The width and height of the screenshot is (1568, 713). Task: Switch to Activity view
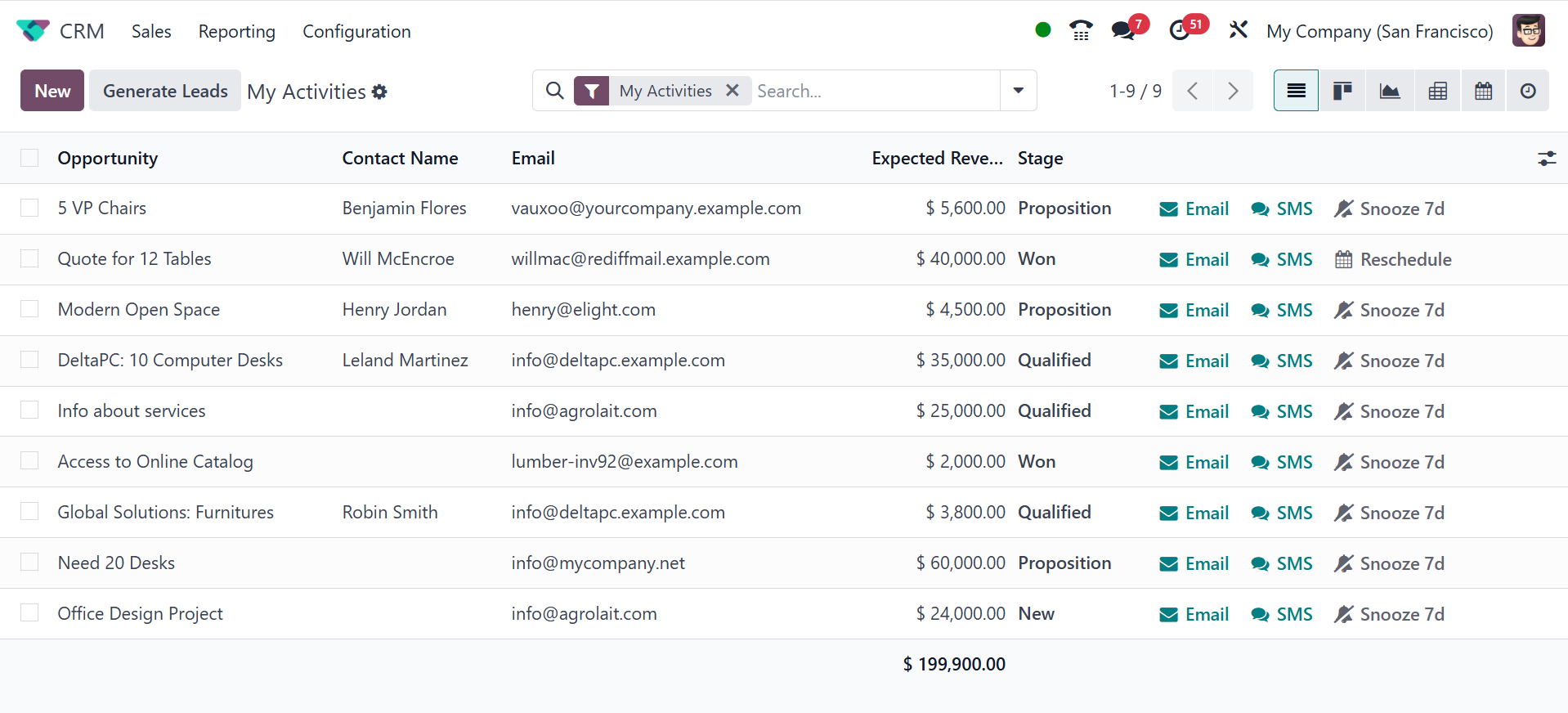click(1528, 91)
